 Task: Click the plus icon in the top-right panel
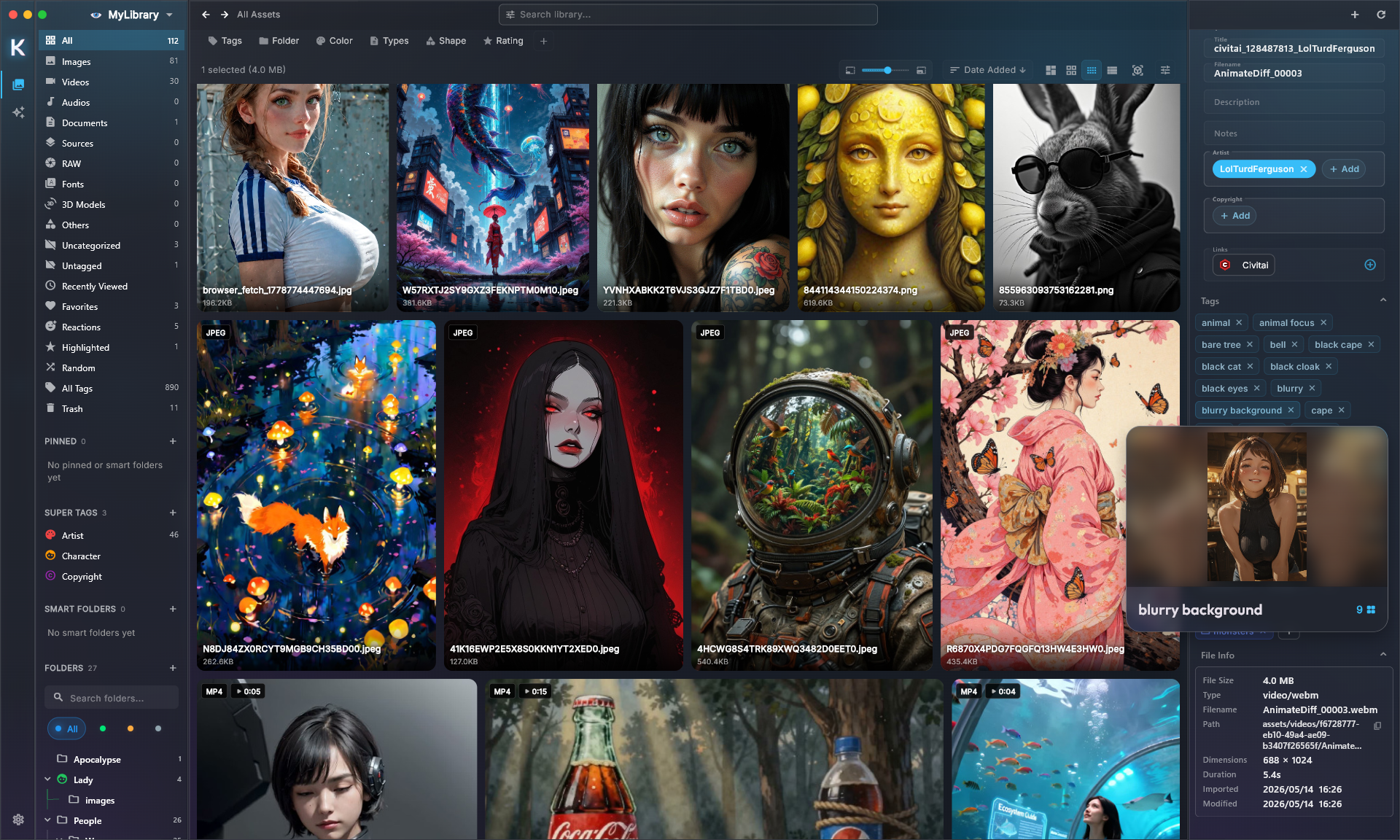click(x=1355, y=15)
